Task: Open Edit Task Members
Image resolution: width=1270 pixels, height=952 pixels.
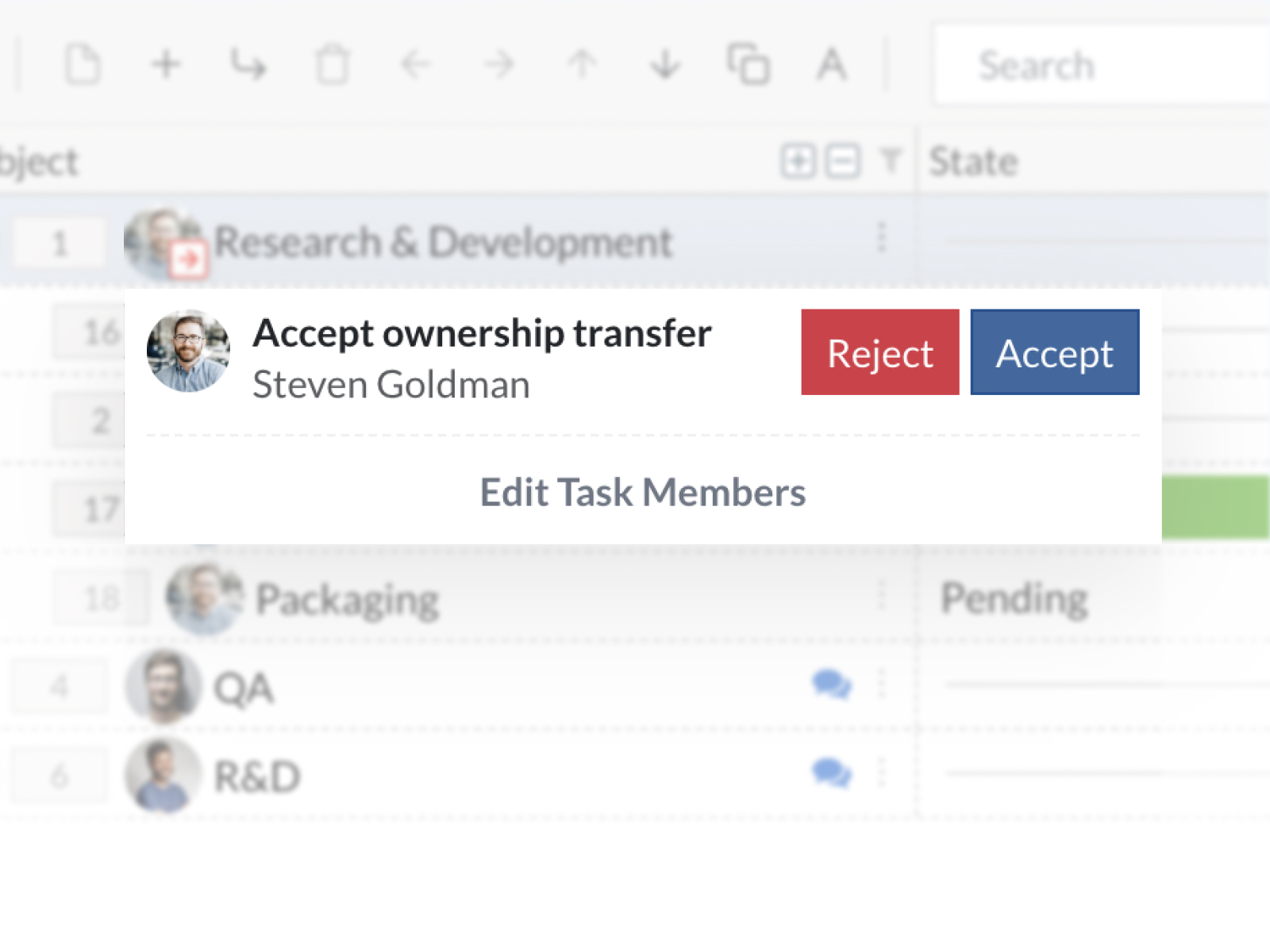Action: coord(642,492)
